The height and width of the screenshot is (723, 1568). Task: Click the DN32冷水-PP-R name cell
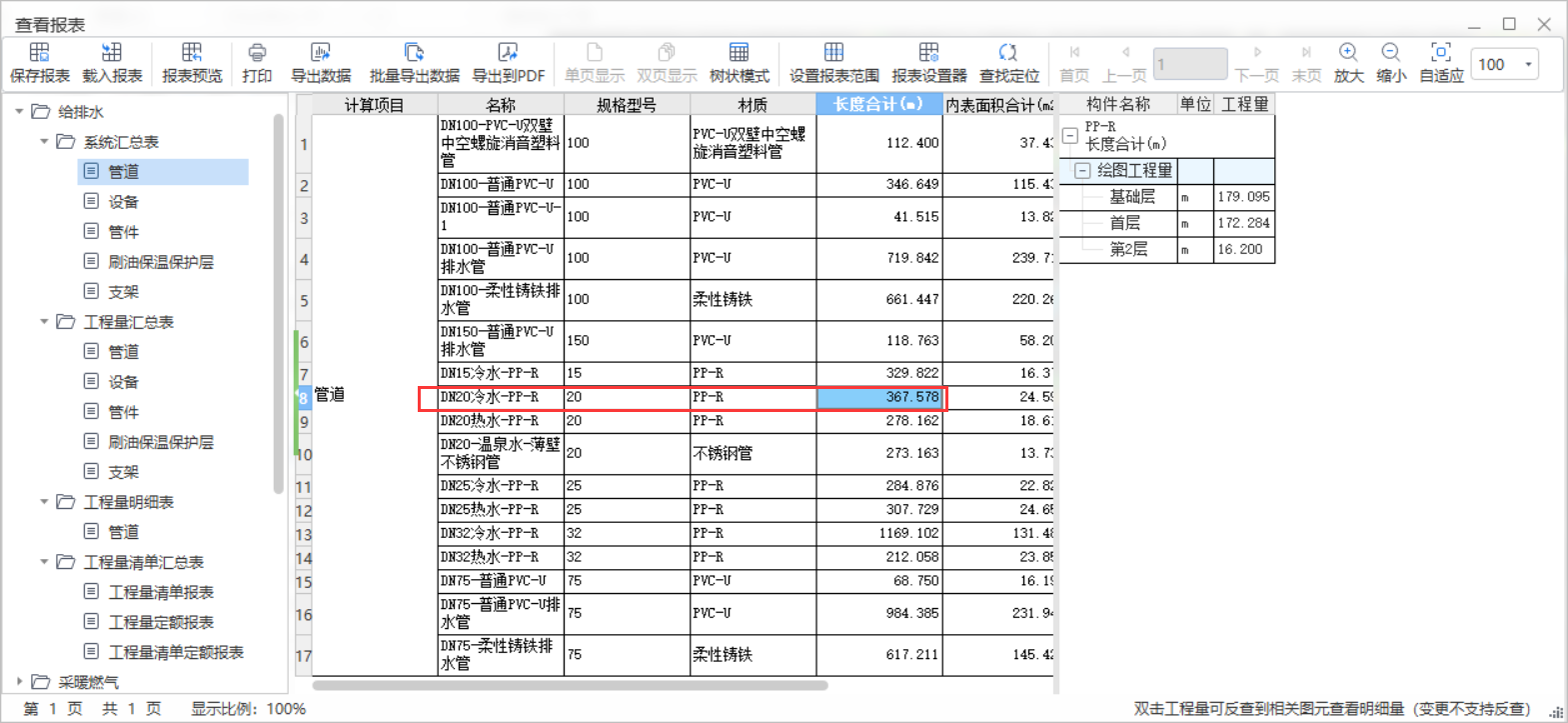point(501,533)
